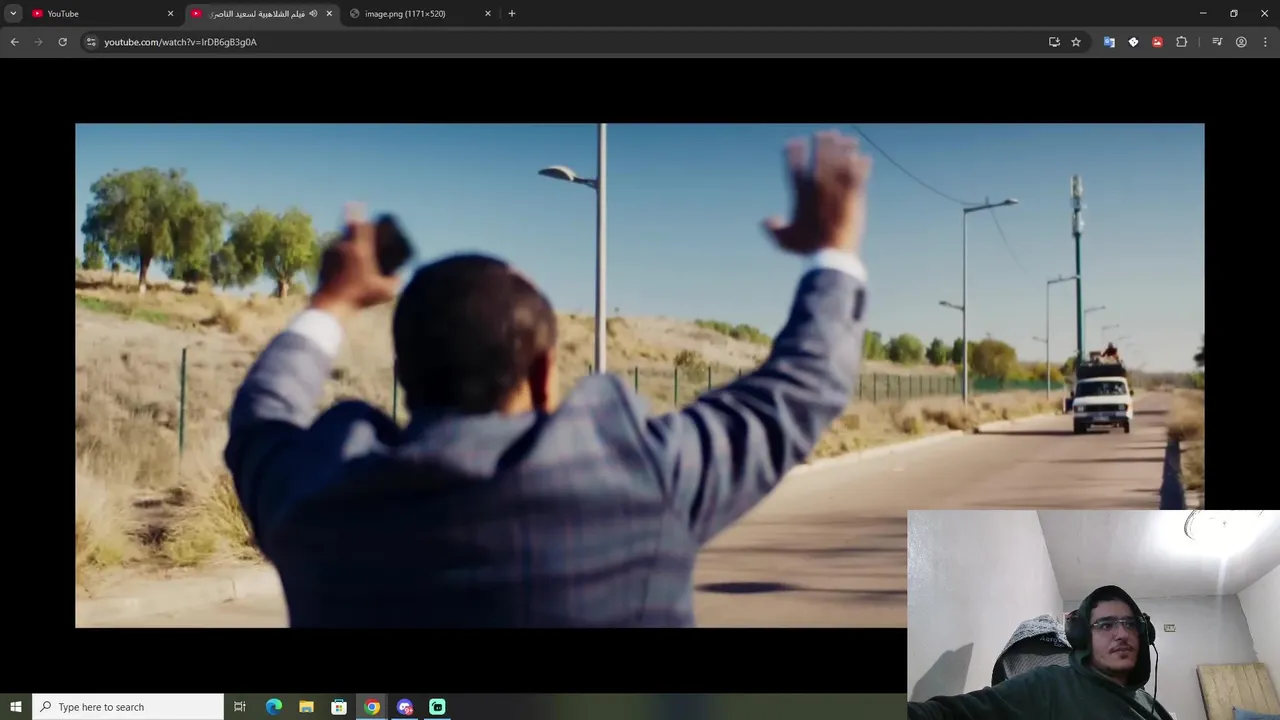Open the Extensions puzzle menu

1182,42
